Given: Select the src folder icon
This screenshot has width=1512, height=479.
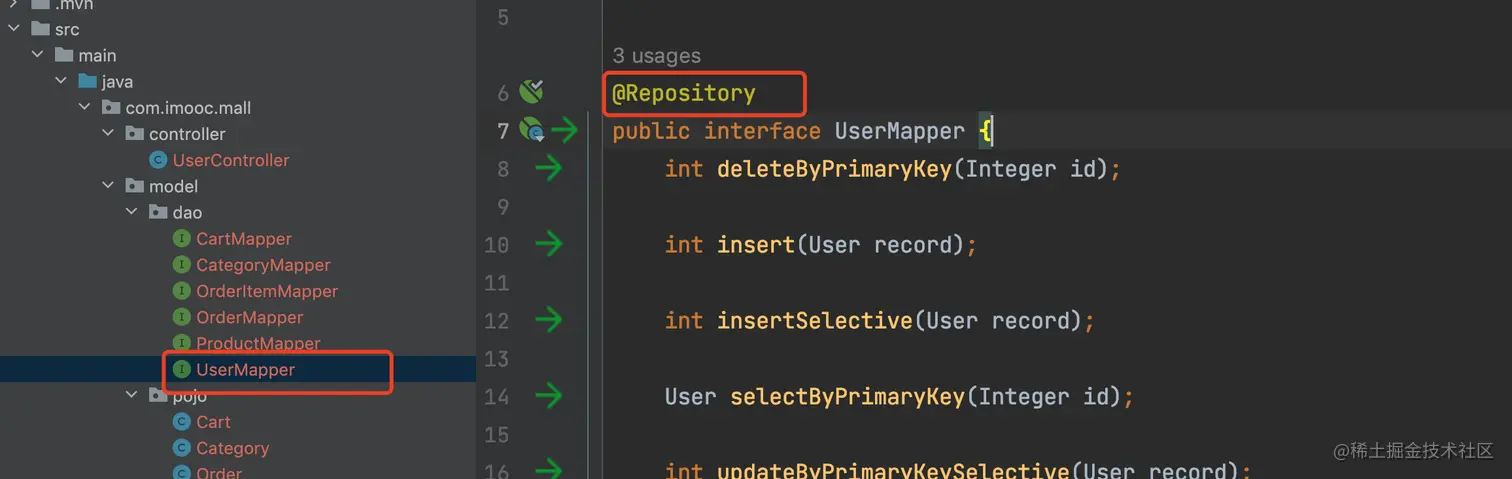Looking at the screenshot, I should (x=39, y=29).
